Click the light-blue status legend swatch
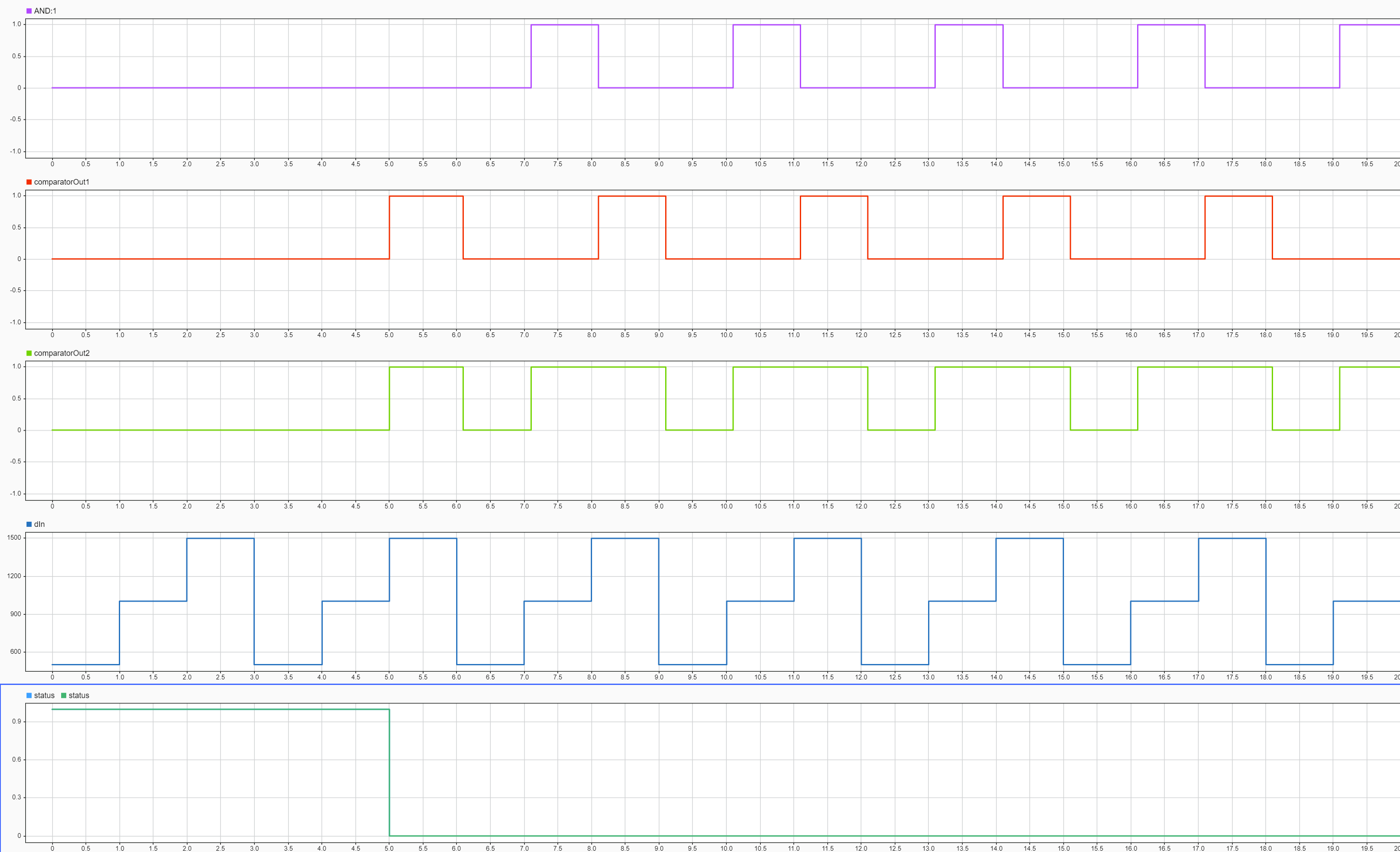Viewport: 1400px width, 852px height. click(29, 695)
